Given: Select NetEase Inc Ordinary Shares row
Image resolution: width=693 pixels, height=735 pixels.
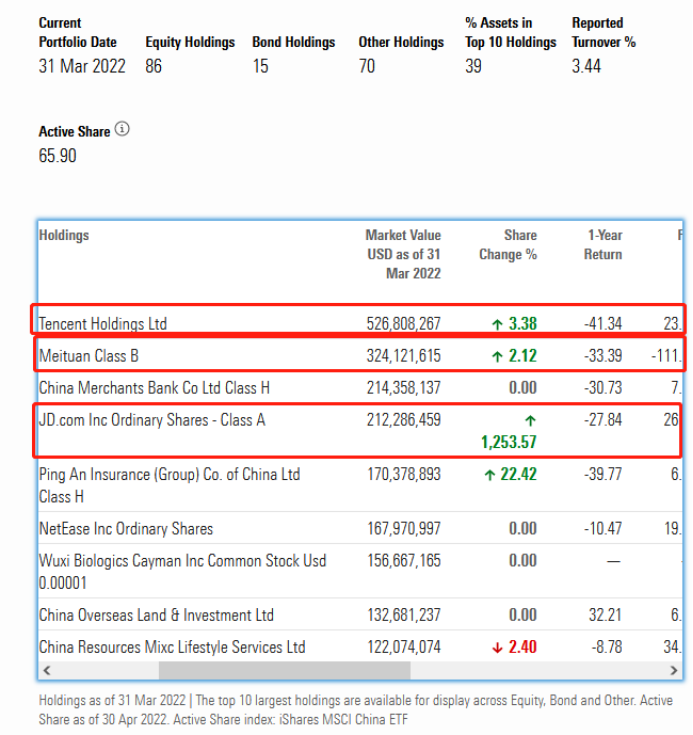Looking at the screenshot, I should [126, 528].
